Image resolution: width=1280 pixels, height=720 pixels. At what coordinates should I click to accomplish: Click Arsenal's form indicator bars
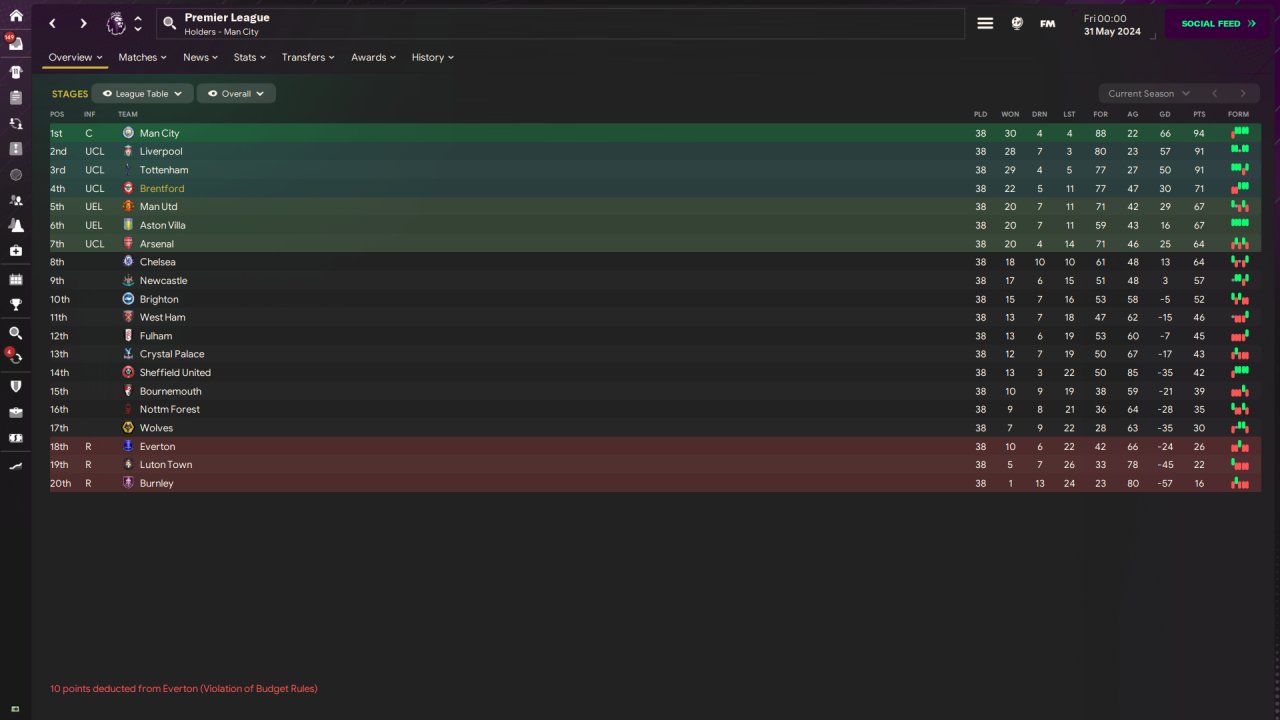pyautogui.click(x=1240, y=243)
